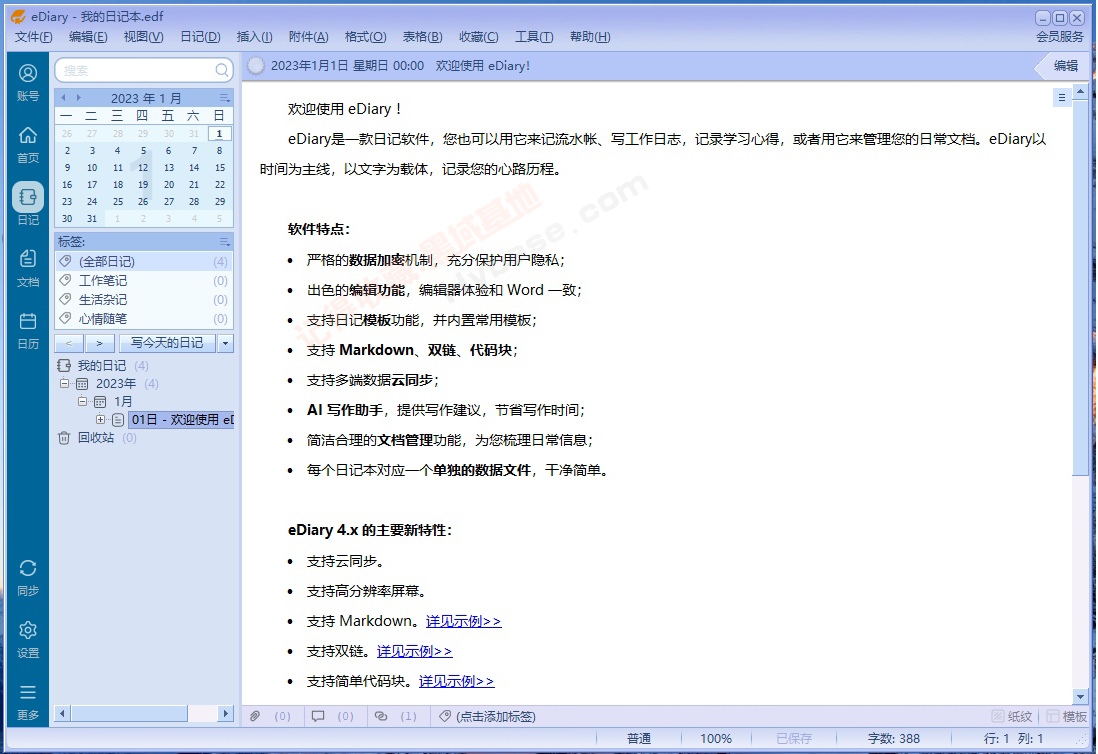
Task: Go to next month arrow in calendar
Action: point(78,97)
